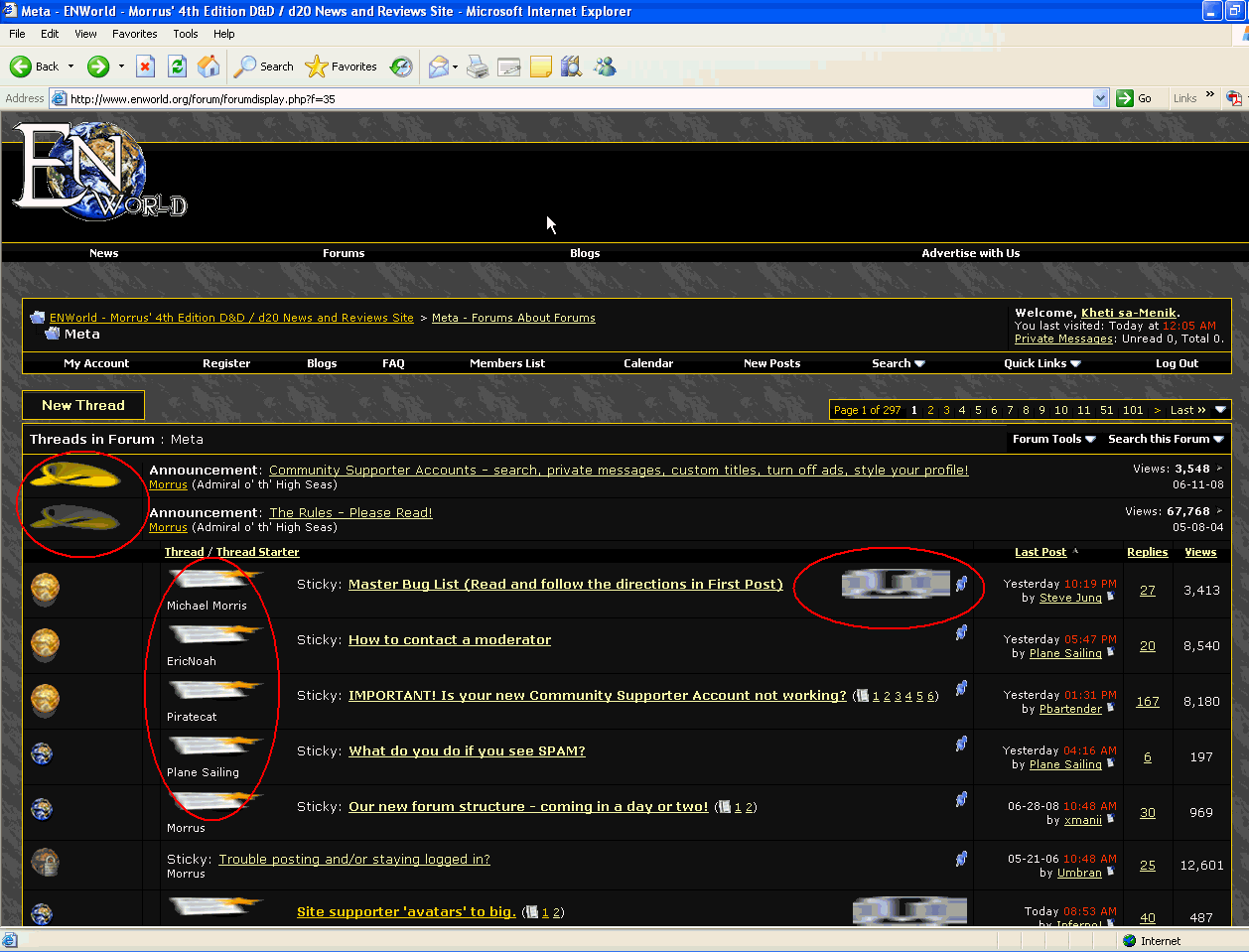Click the Go button next to address bar
Image resolution: width=1249 pixels, height=952 pixels.
pyautogui.click(x=1134, y=98)
